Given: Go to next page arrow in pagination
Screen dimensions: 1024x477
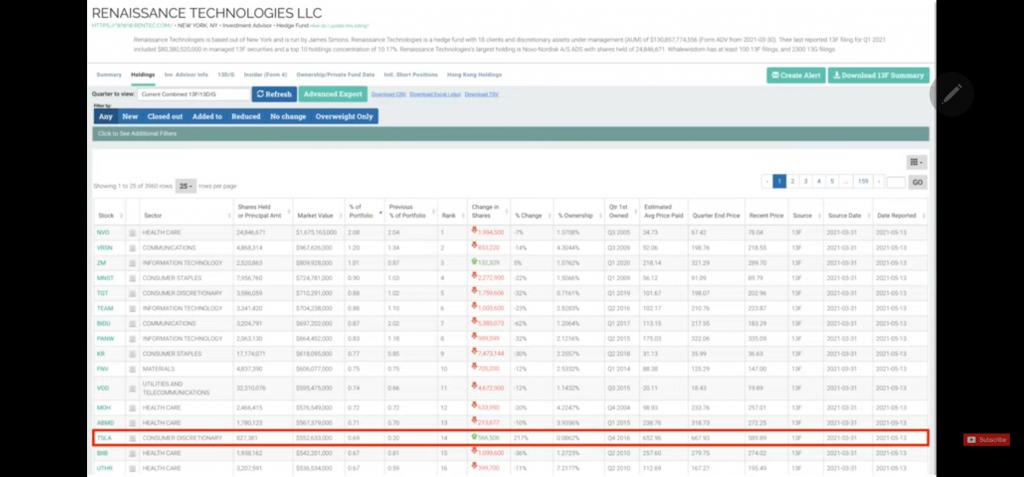Looking at the screenshot, I should tap(879, 182).
